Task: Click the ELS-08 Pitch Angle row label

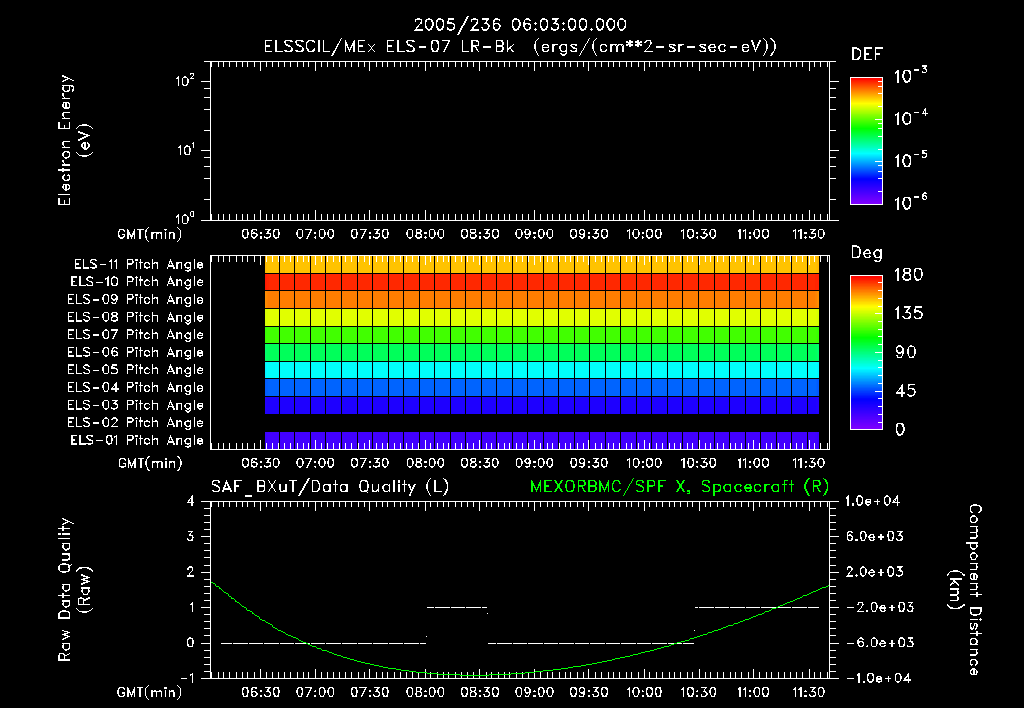Action: [135, 317]
